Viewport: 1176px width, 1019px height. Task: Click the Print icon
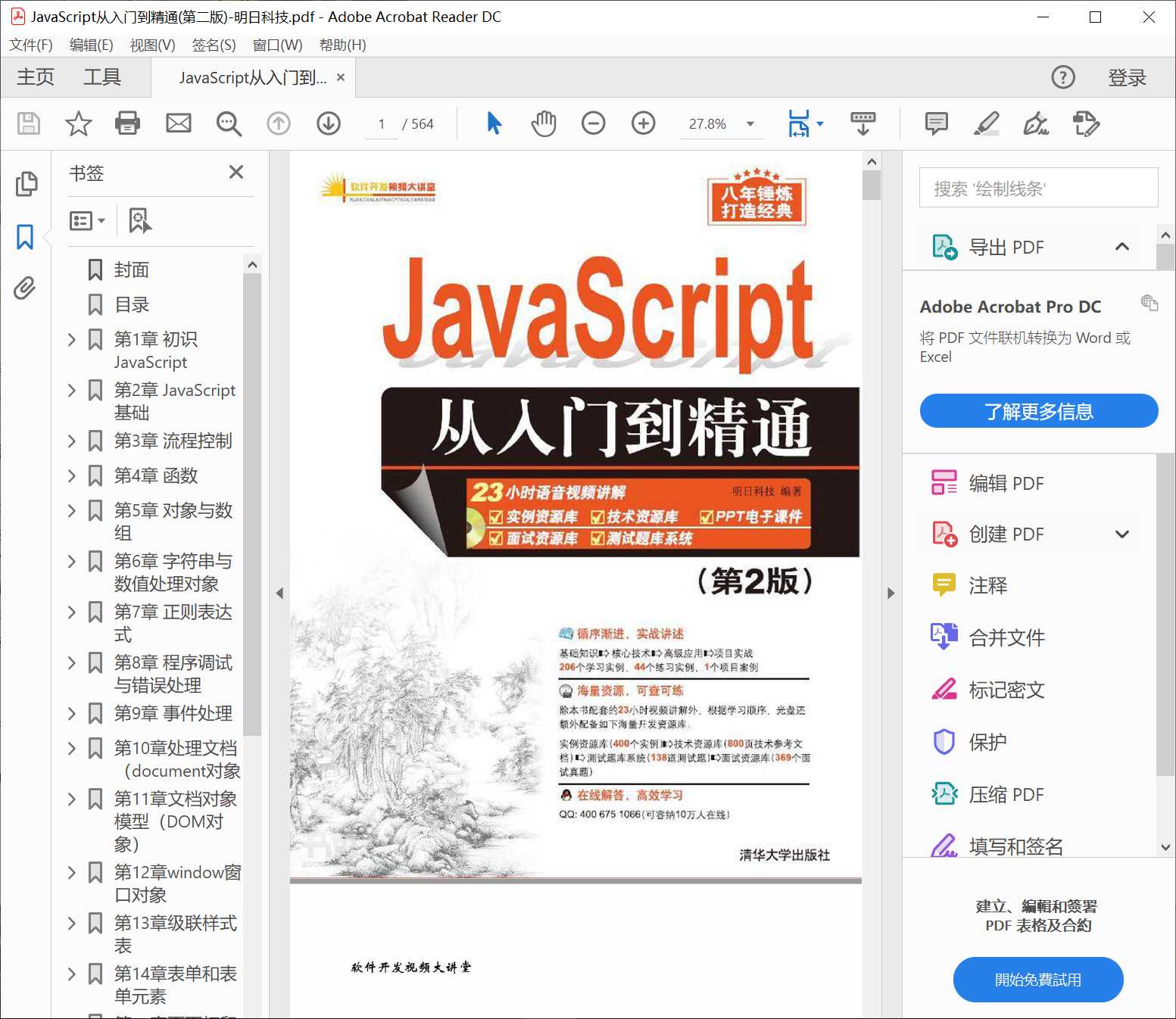tap(127, 123)
